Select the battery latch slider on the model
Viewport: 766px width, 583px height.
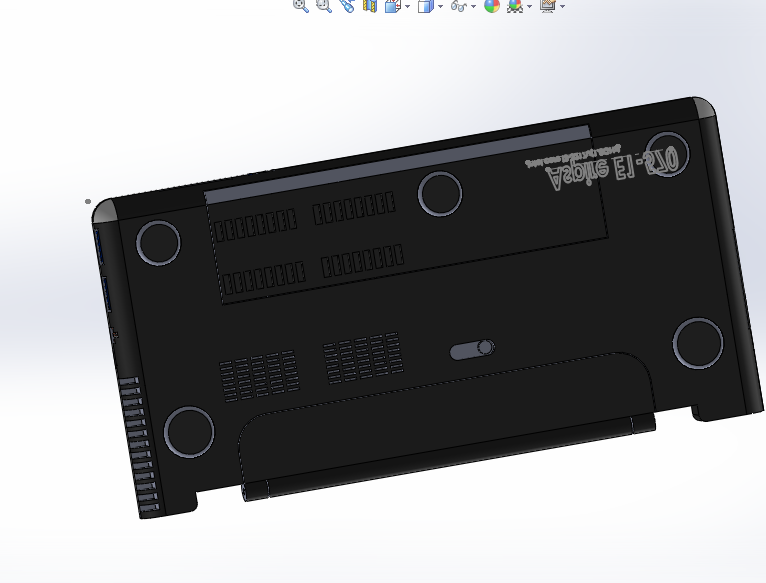coord(472,349)
